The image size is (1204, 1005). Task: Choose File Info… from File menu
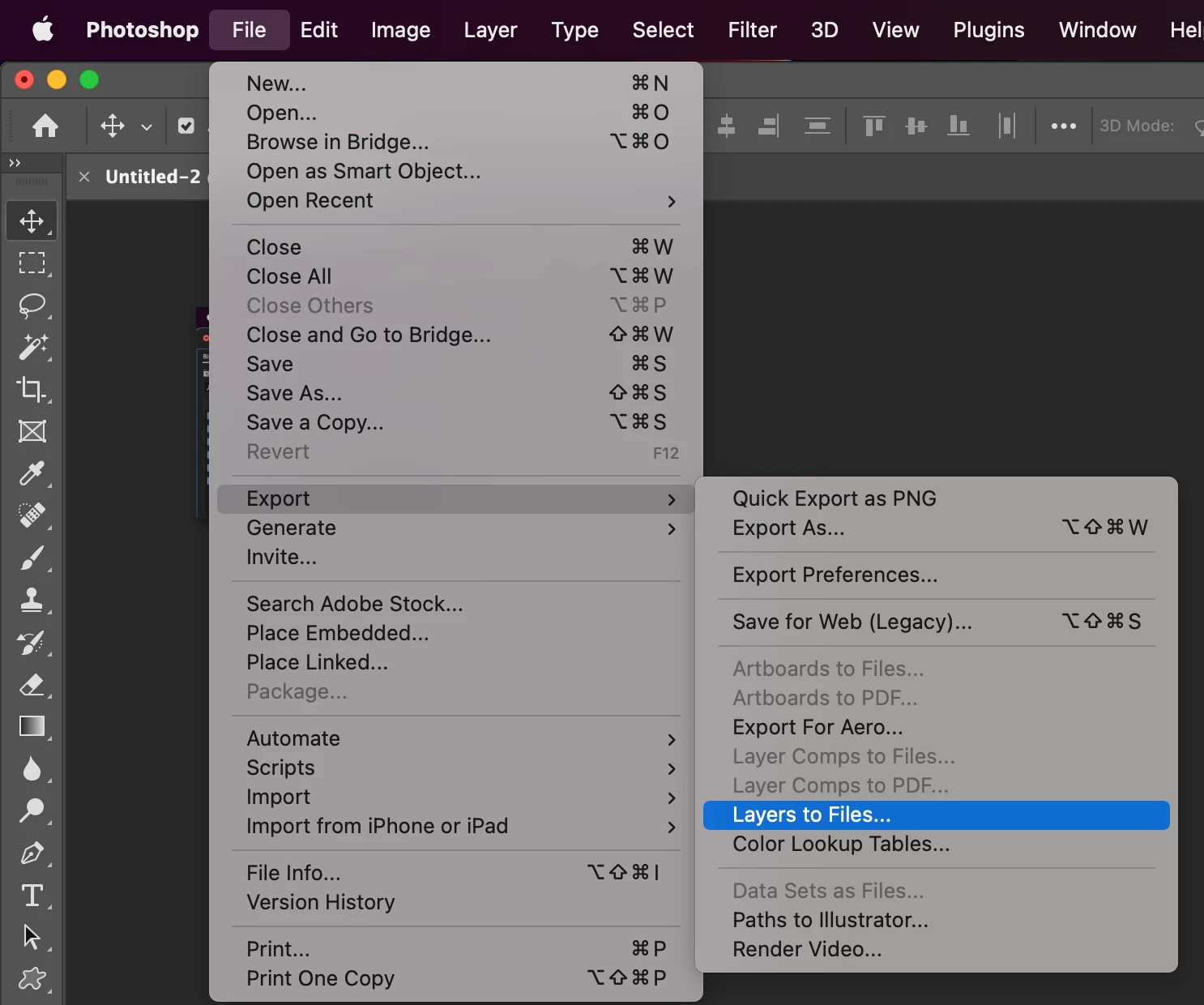(x=456, y=873)
